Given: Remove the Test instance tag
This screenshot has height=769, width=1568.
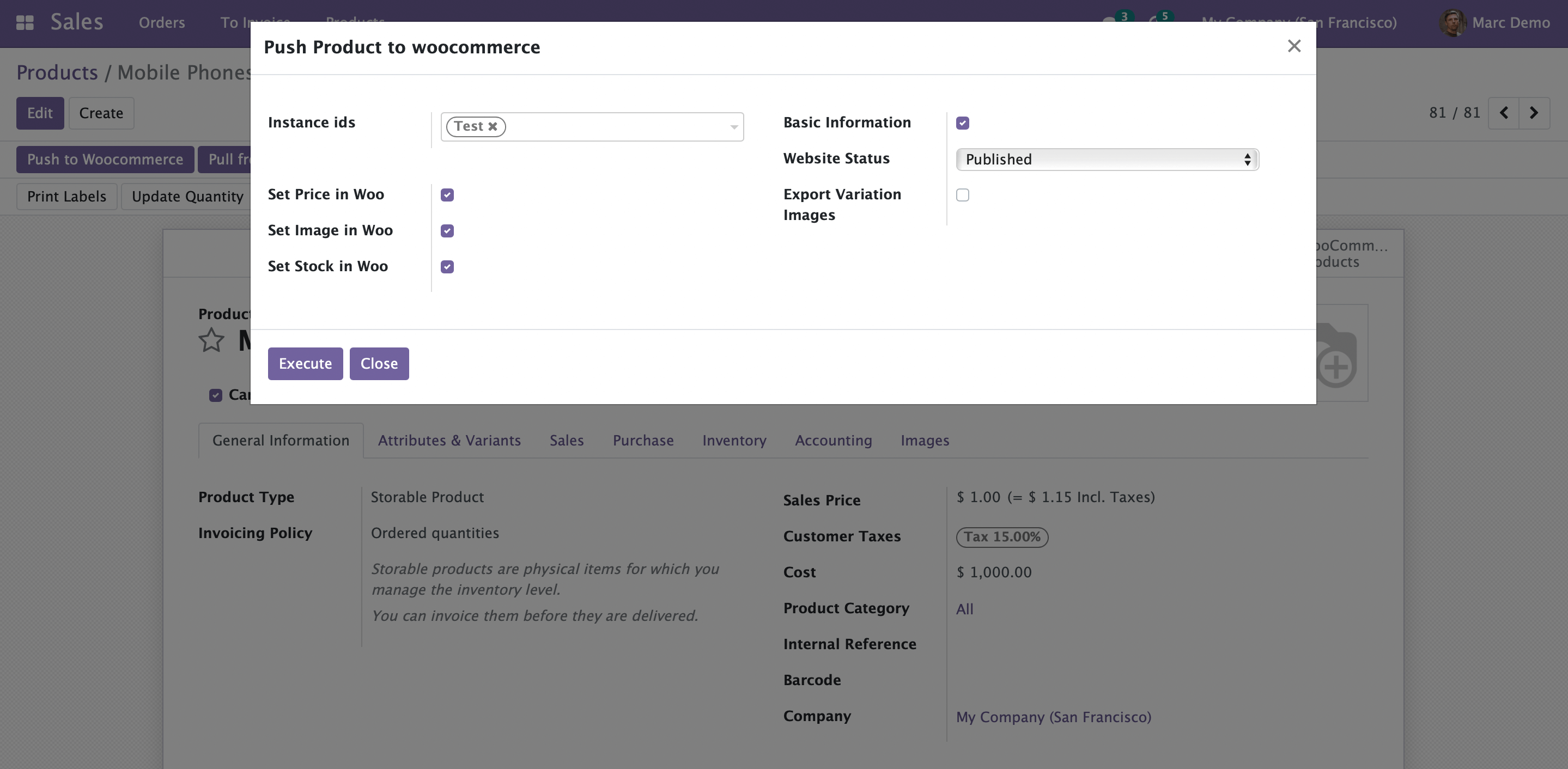Looking at the screenshot, I should point(493,126).
